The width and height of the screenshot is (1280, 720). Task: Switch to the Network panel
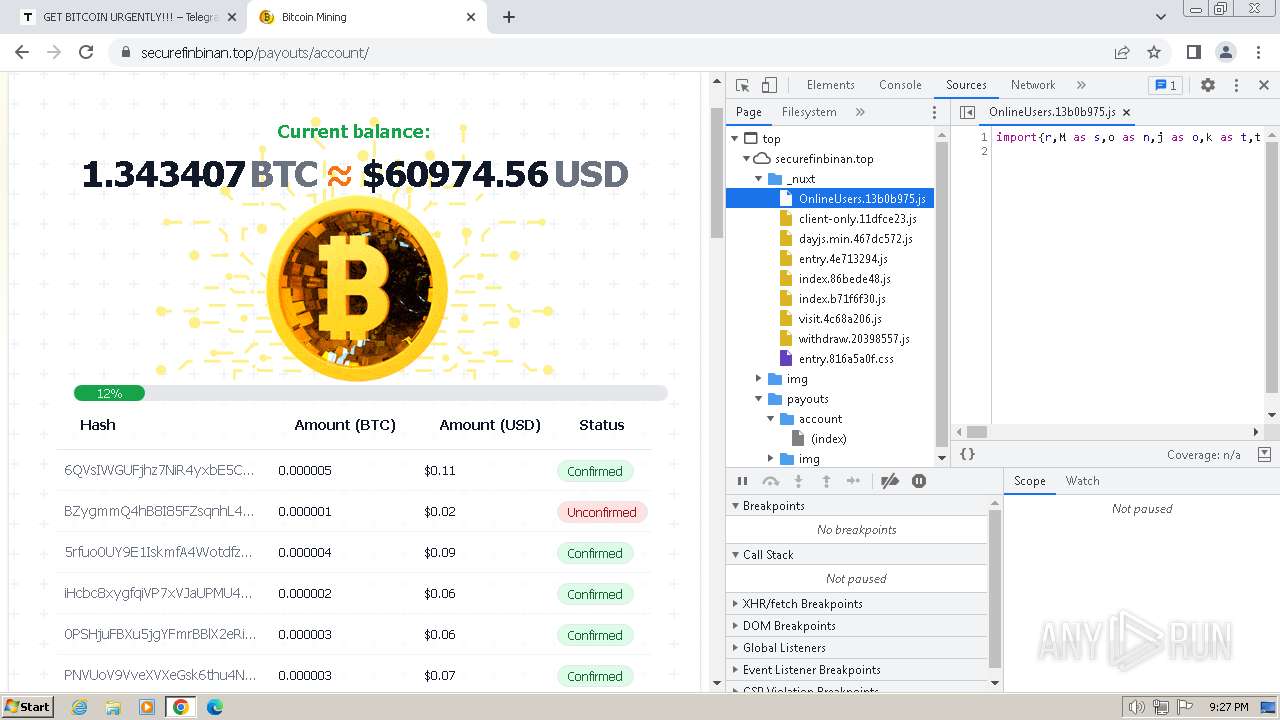(x=1033, y=85)
